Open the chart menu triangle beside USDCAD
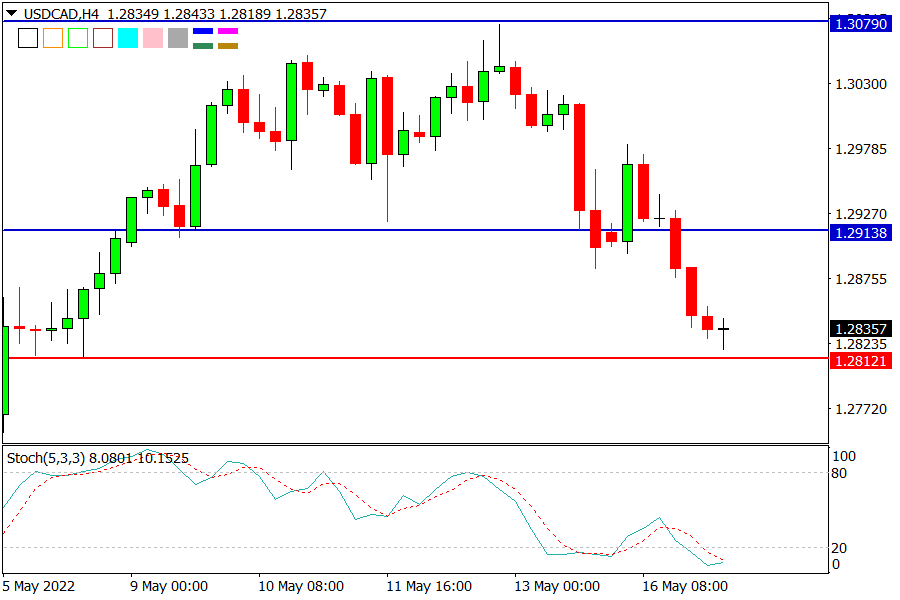 coord(11,13)
